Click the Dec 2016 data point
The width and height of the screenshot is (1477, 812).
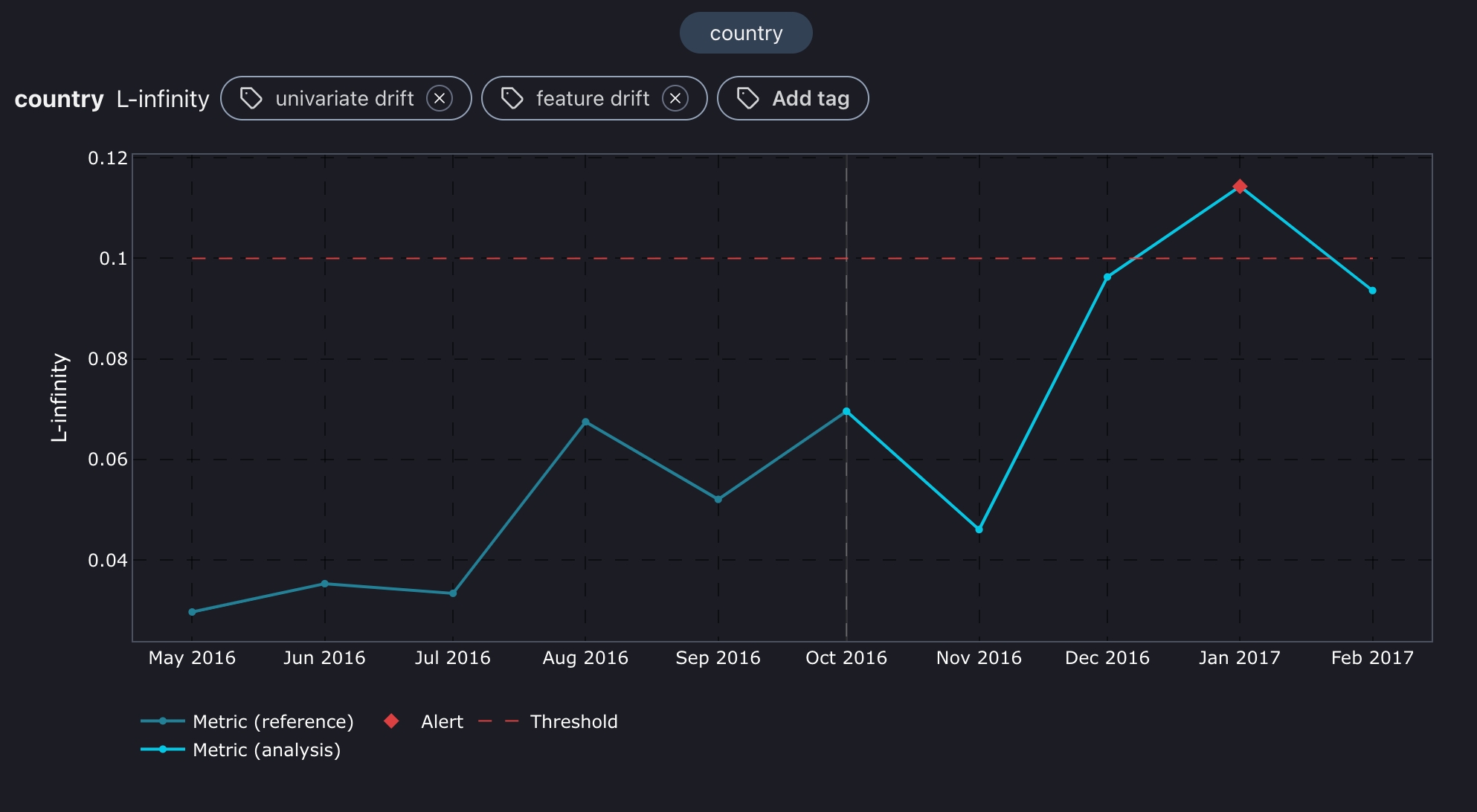[1107, 277]
